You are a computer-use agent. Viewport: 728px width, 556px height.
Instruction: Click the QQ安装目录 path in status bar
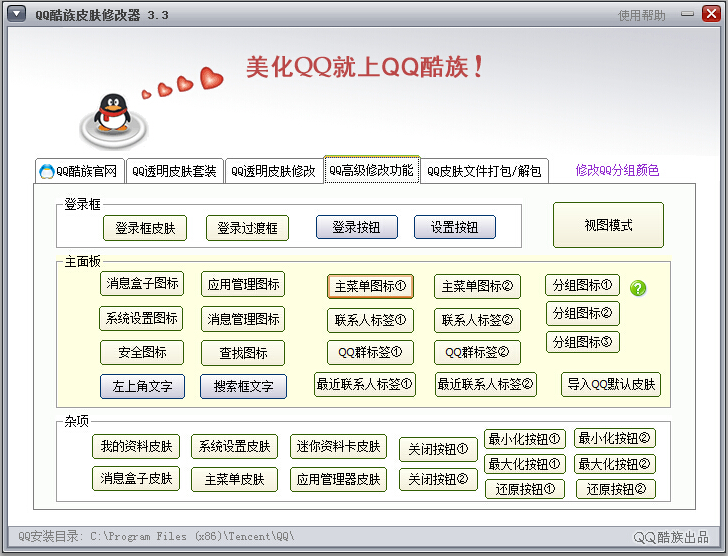[x=156, y=537]
